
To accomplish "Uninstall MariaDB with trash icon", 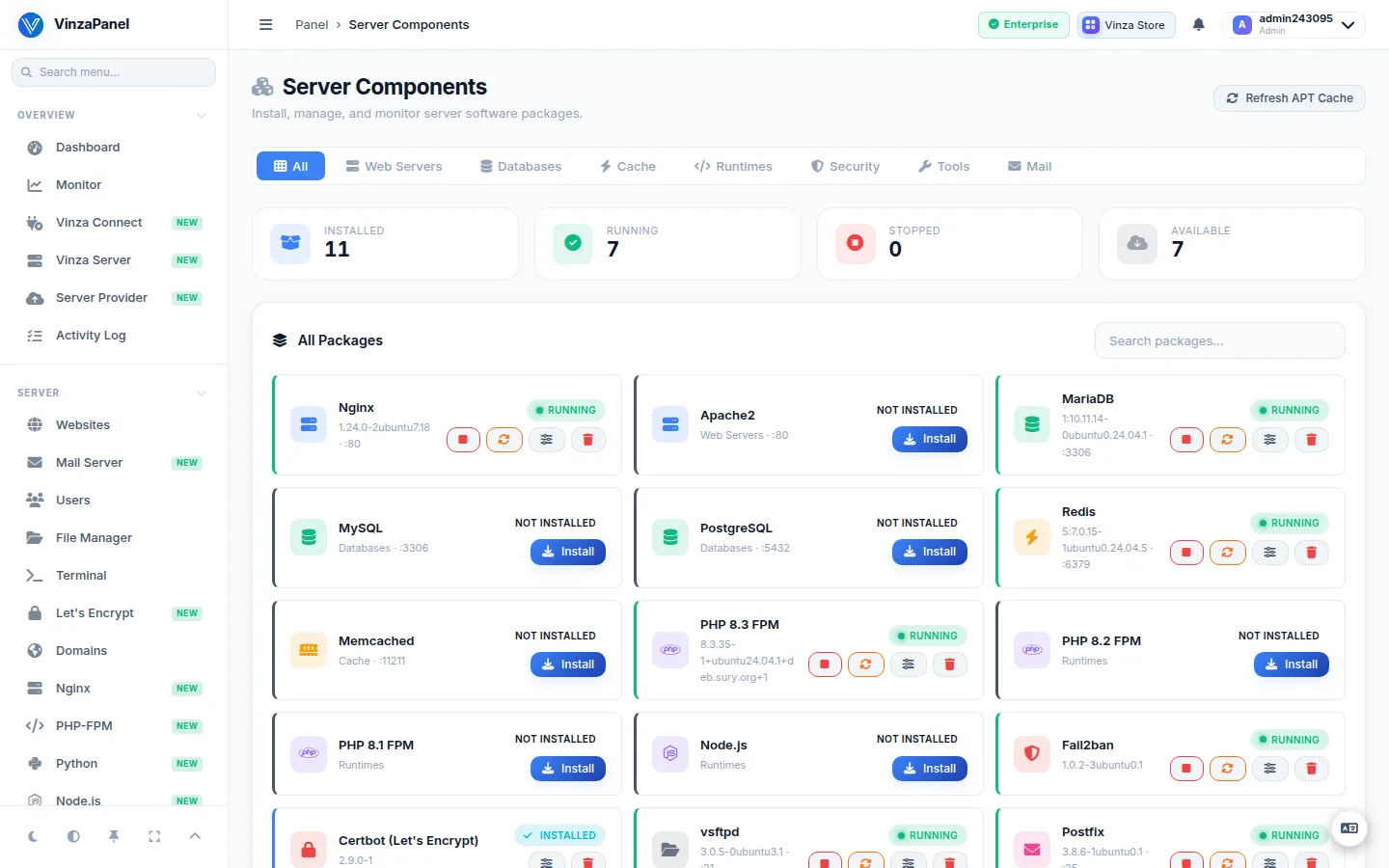I will click(x=1312, y=440).
